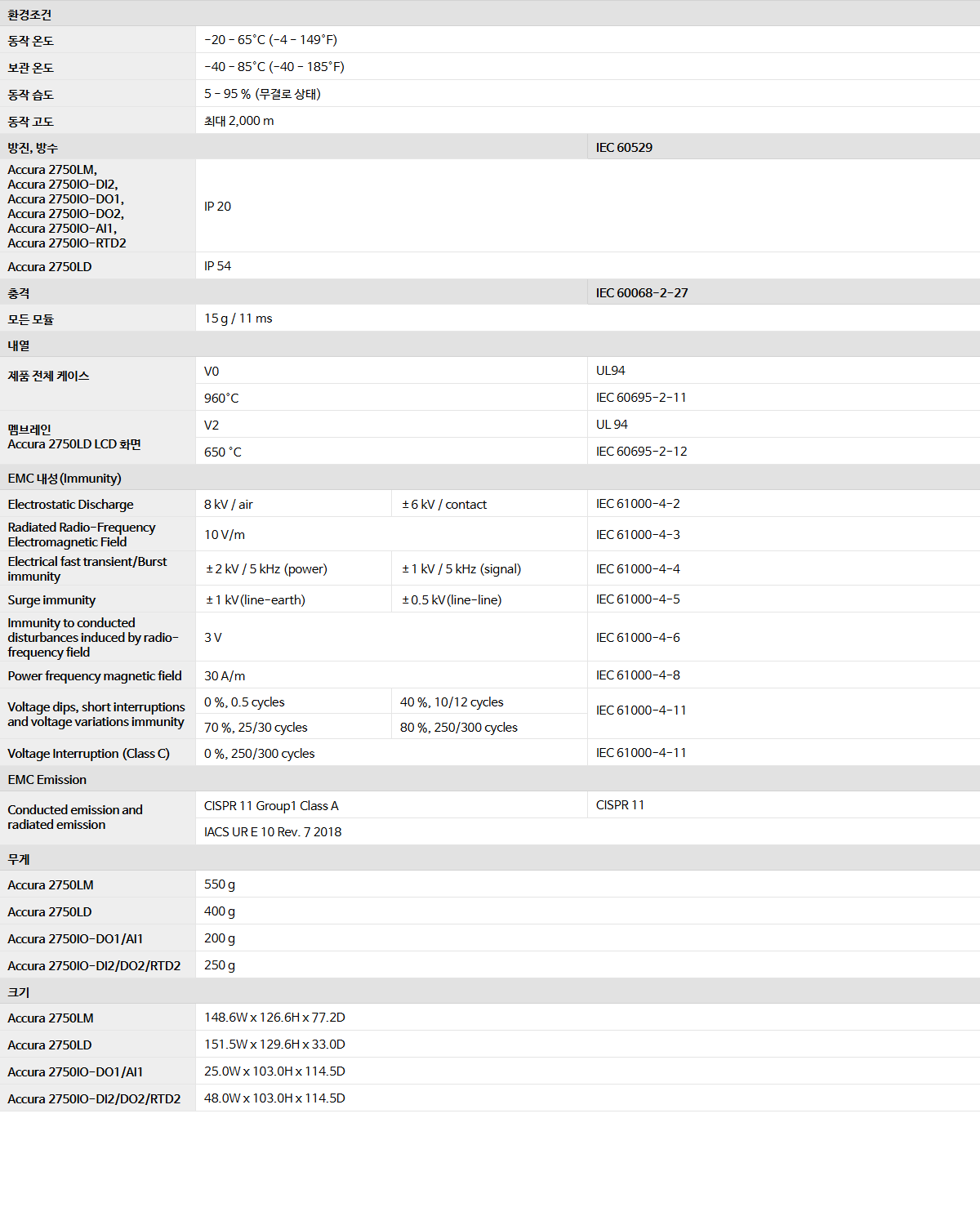Select the '모든 모듈' row label
This screenshot has width=980, height=1225.
pos(31,319)
